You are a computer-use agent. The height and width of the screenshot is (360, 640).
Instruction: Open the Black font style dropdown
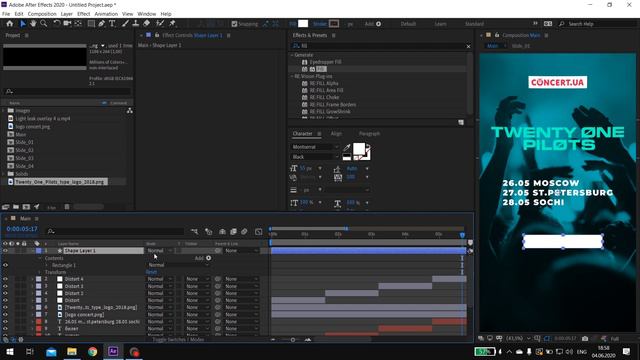coord(315,157)
